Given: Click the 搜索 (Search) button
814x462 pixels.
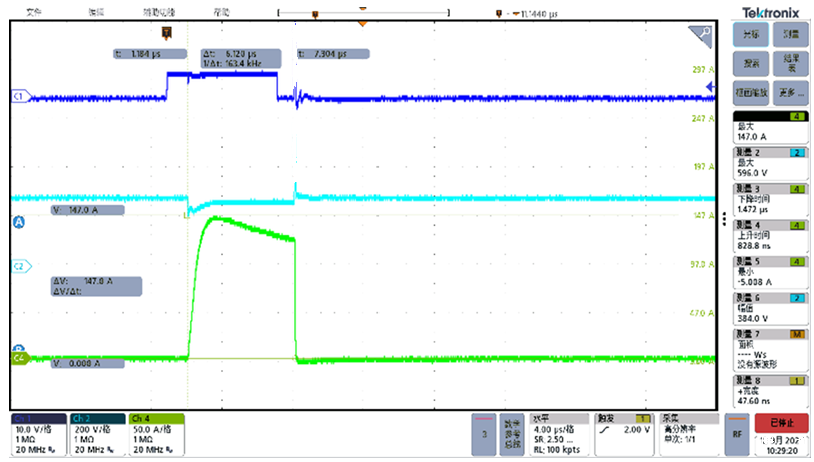Looking at the screenshot, I should pyautogui.click(x=751, y=64).
